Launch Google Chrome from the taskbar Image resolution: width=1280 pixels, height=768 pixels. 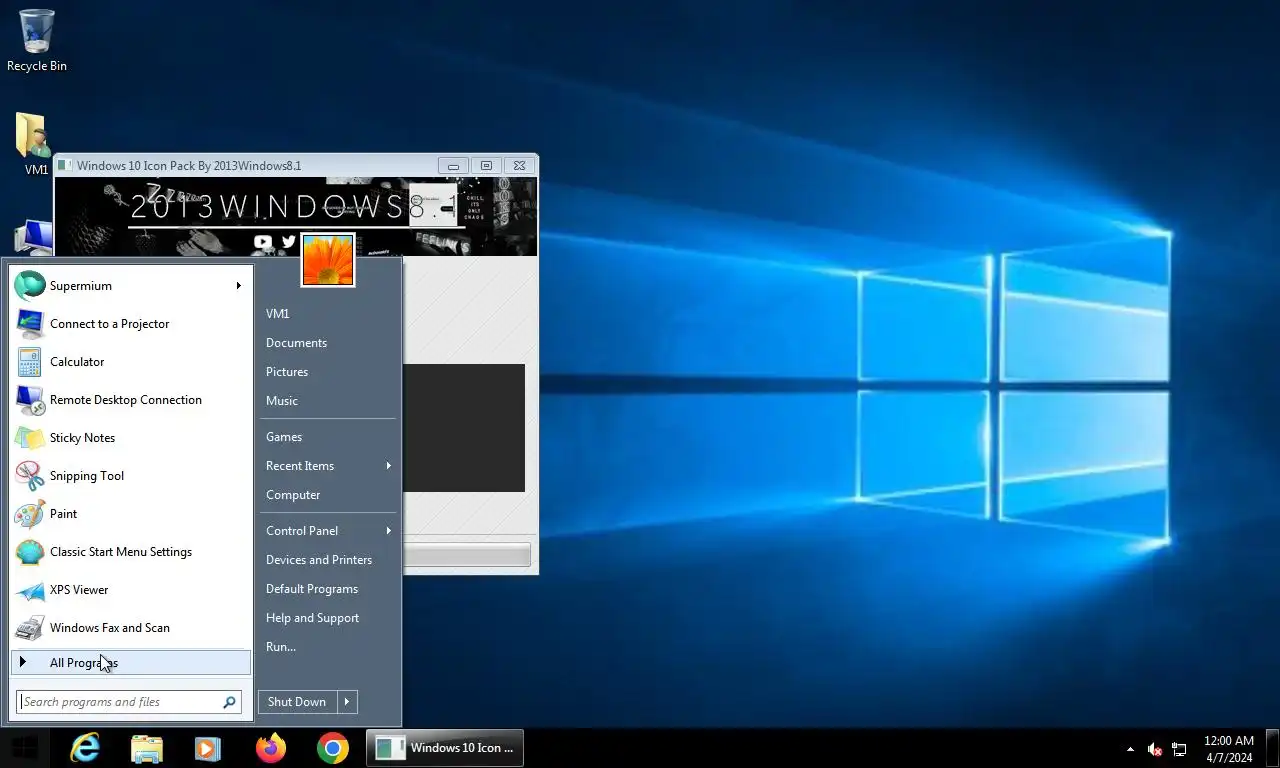pyautogui.click(x=333, y=748)
